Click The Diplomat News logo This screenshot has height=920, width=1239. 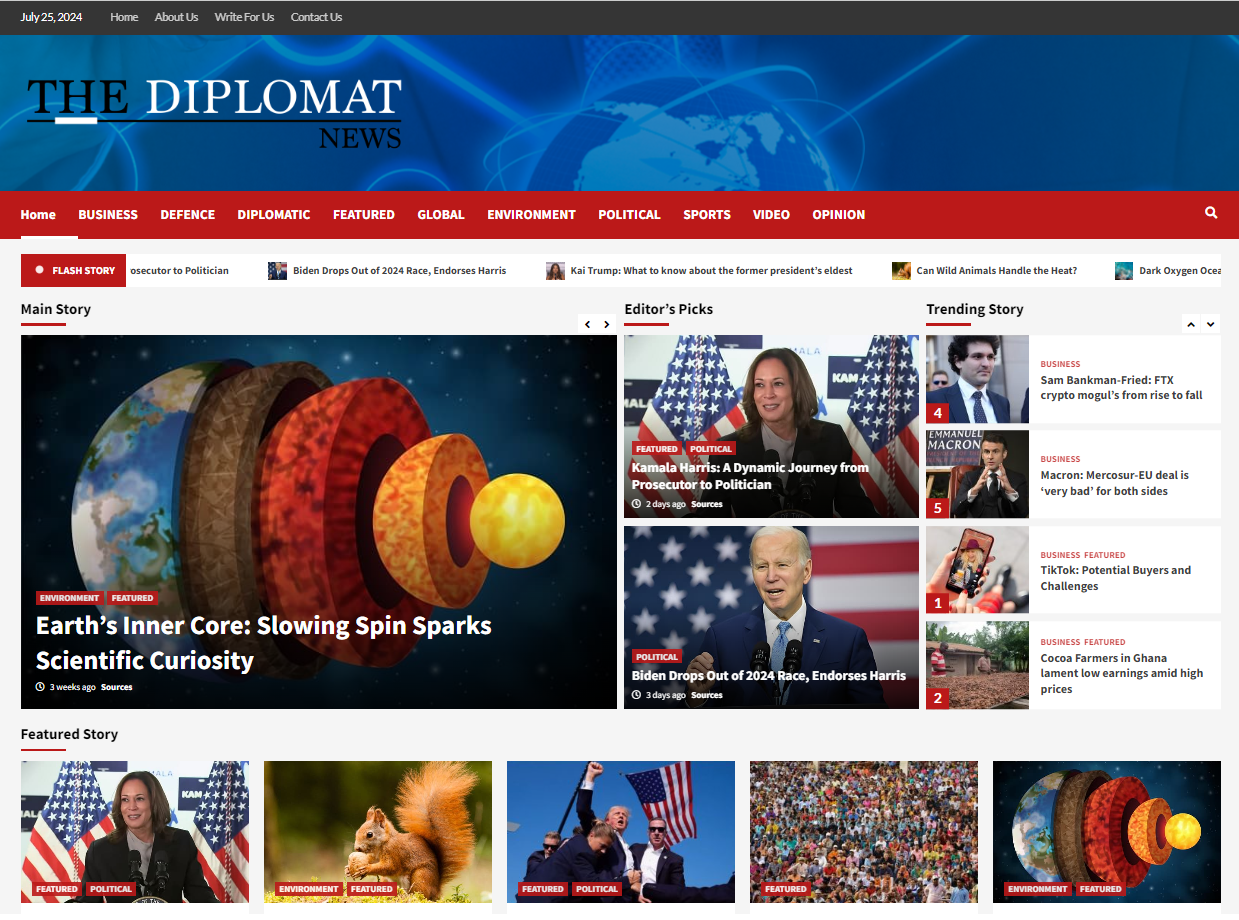click(214, 113)
